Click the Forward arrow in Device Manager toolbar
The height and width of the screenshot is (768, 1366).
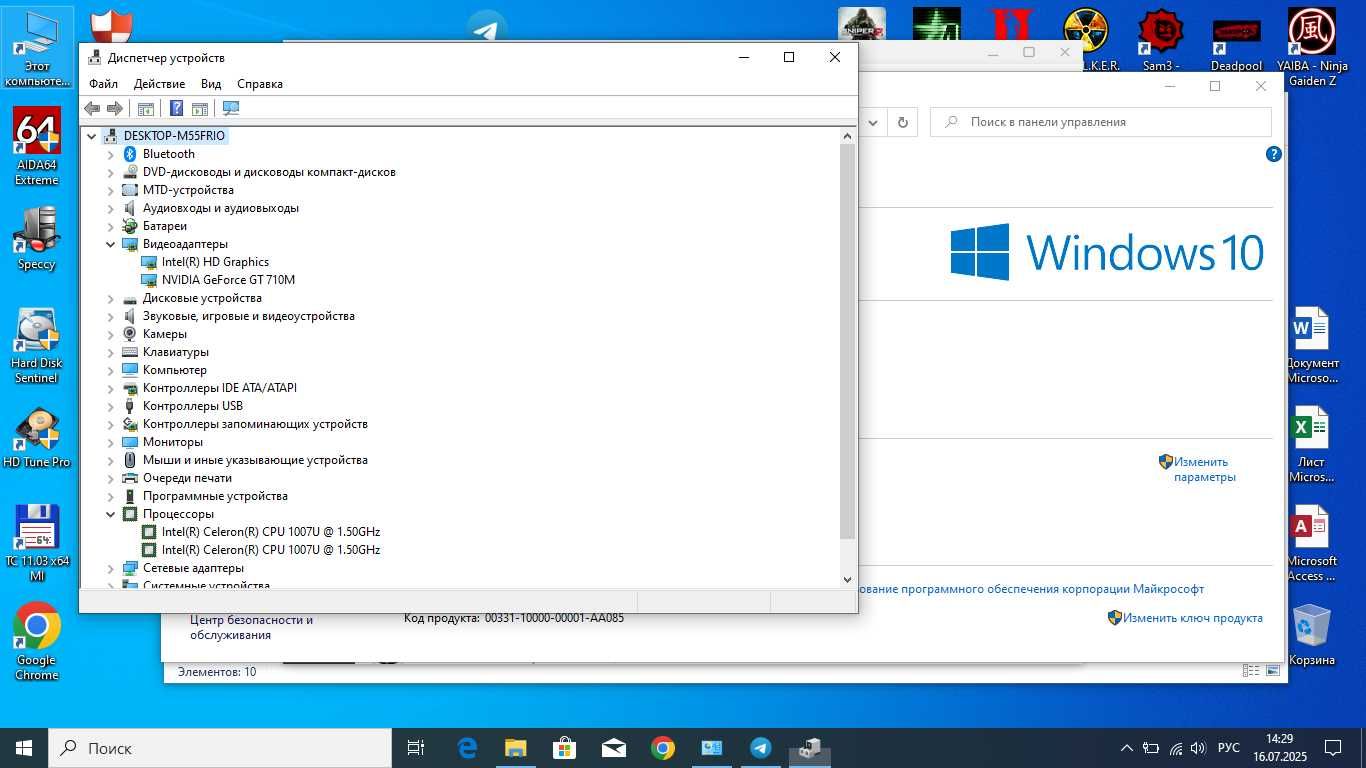click(x=115, y=108)
